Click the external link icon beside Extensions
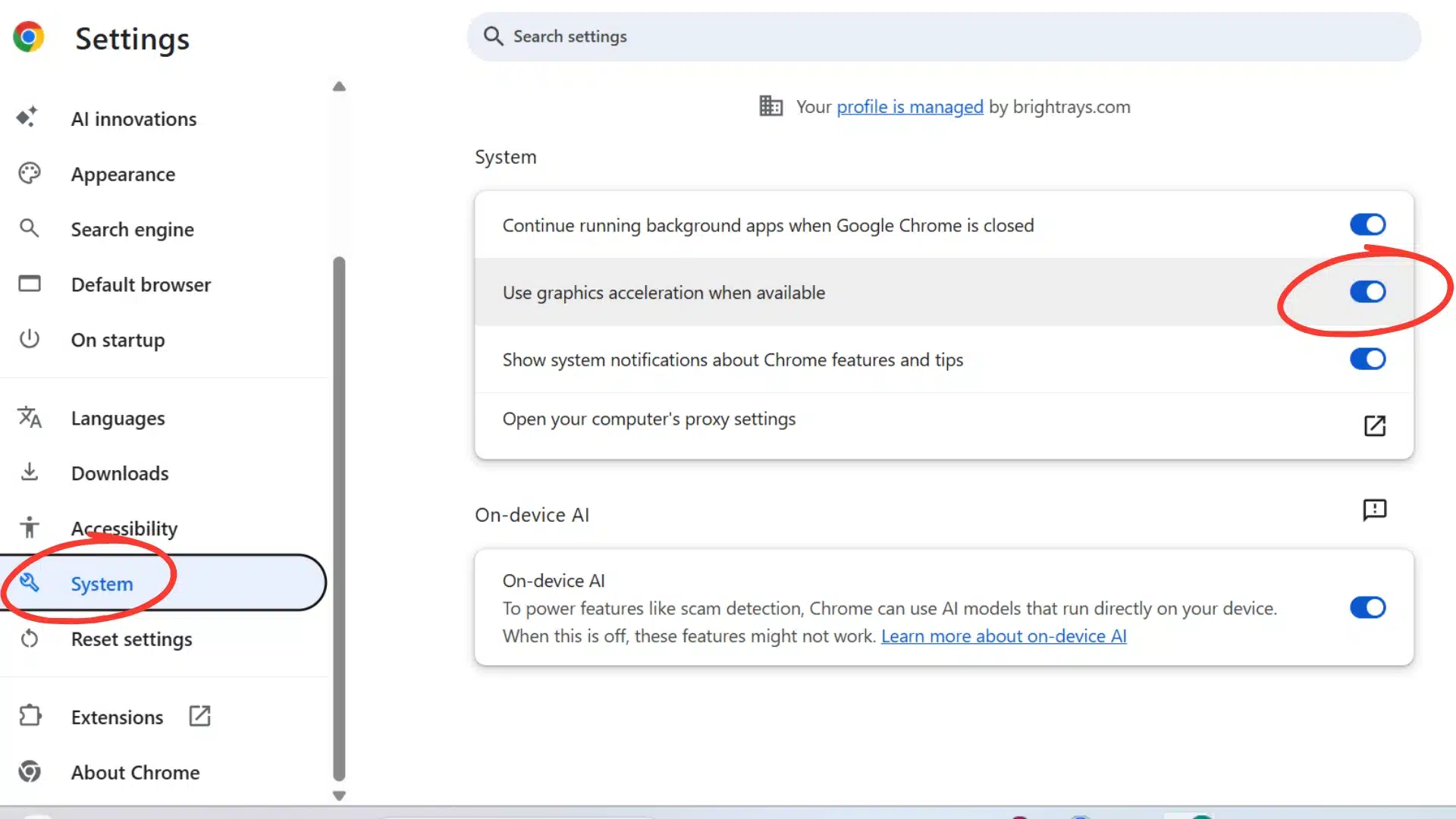This screenshot has width=1456, height=819. (x=199, y=716)
